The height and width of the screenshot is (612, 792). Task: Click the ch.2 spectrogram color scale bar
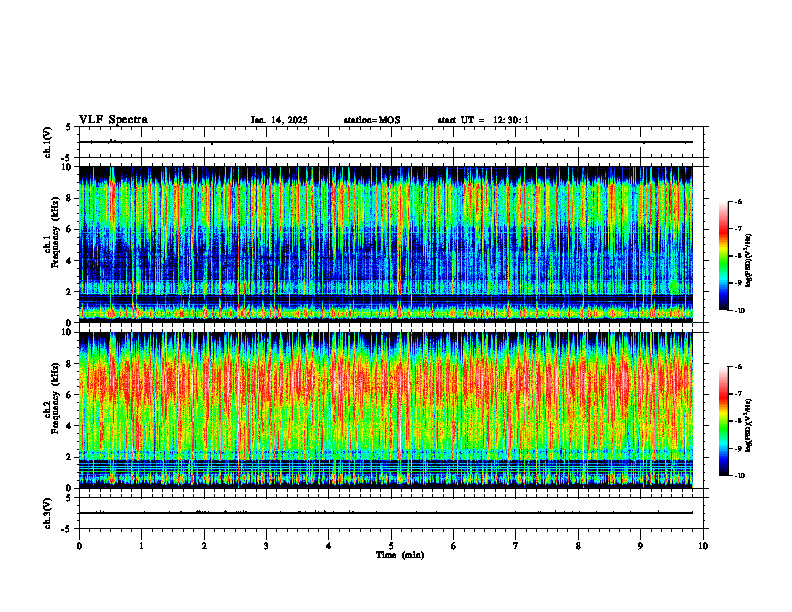[724, 421]
